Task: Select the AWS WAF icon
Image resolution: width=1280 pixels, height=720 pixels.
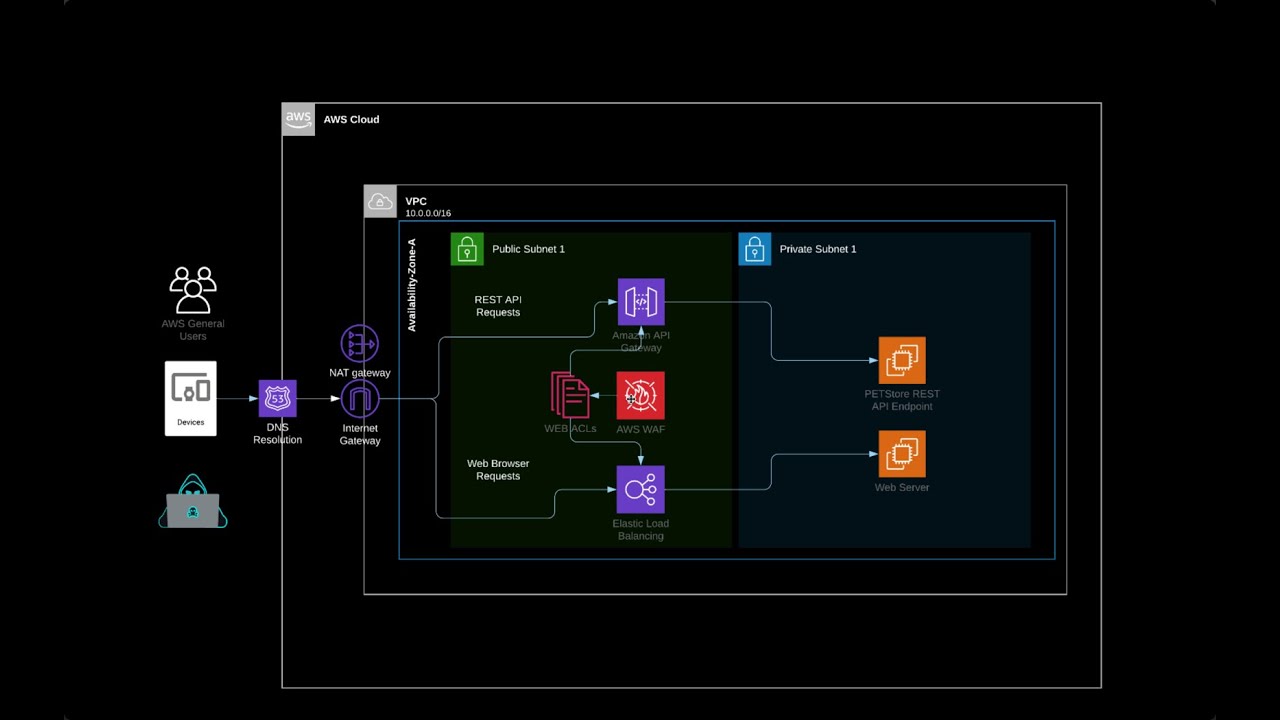Action: [x=641, y=396]
